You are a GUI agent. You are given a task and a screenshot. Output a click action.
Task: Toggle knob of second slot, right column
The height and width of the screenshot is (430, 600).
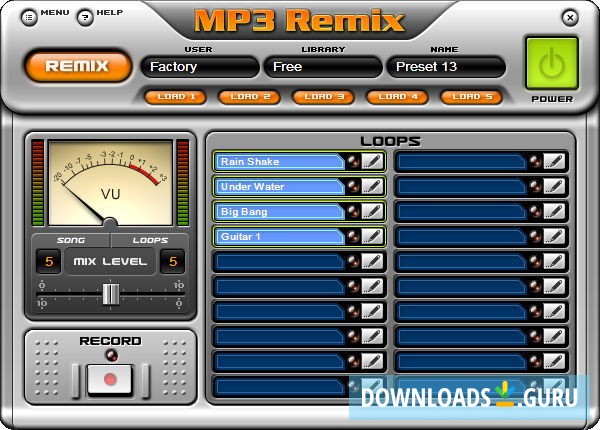point(536,187)
